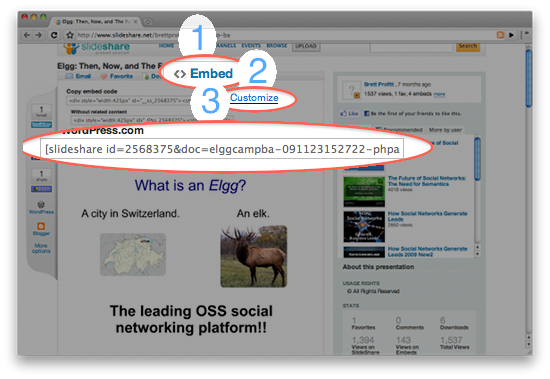The height and width of the screenshot is (379, 550).
Task: Share to WordPress from sidebar icon
Action: point(41,207)
